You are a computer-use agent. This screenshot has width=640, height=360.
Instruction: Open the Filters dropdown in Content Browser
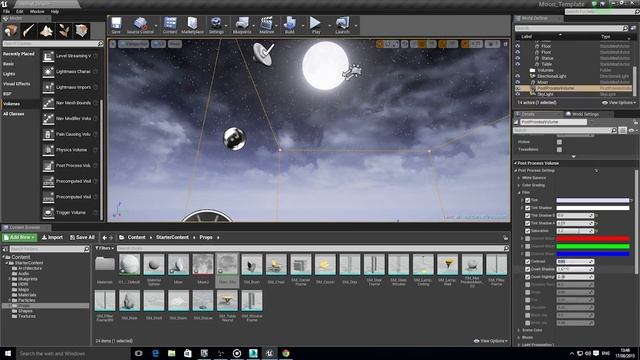point(104,248)
